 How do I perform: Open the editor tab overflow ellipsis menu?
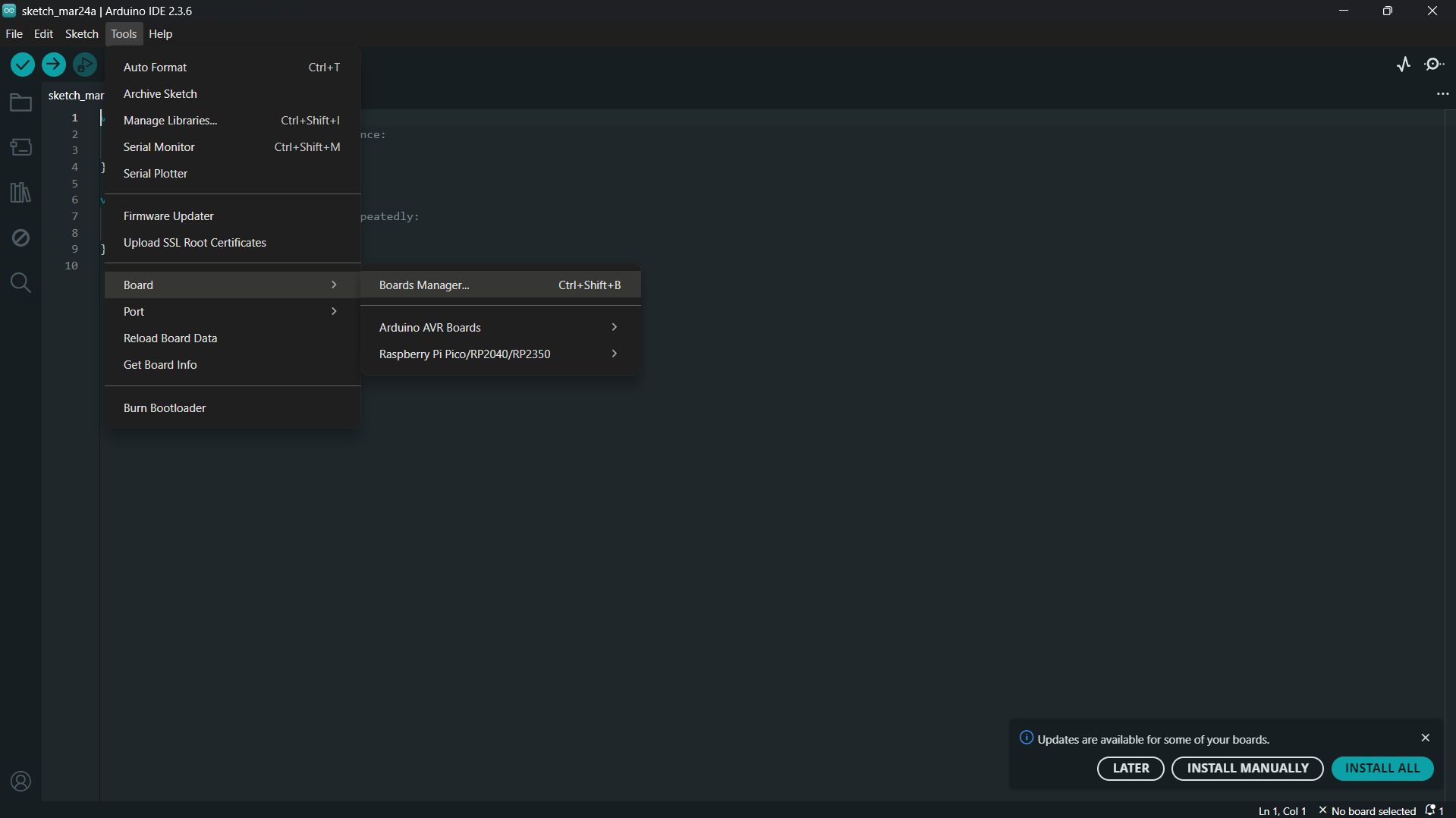(1442, 94)
